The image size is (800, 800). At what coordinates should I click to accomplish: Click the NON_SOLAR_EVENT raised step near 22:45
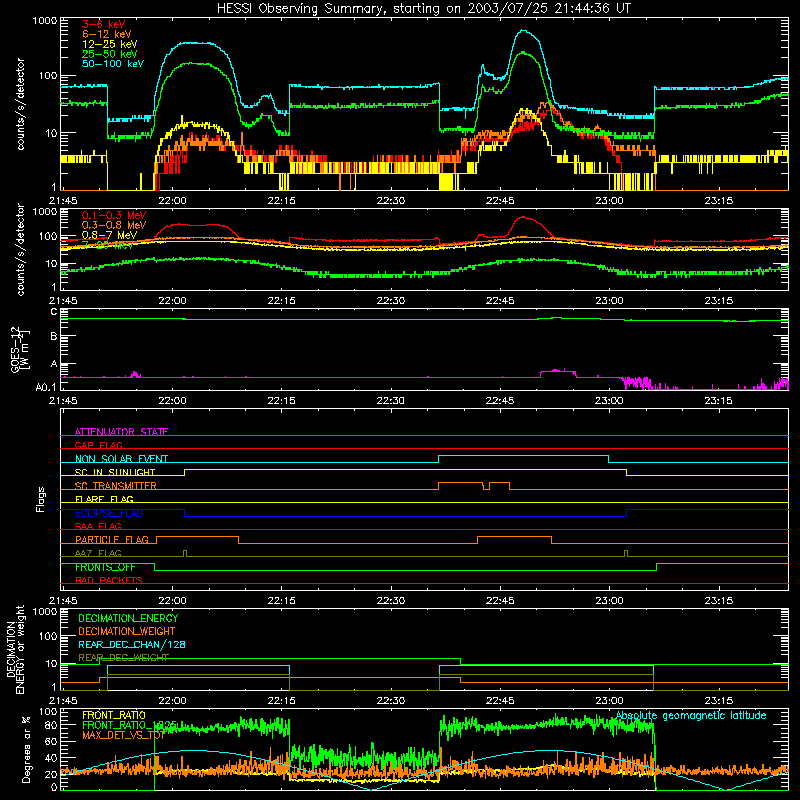[523, 455]
